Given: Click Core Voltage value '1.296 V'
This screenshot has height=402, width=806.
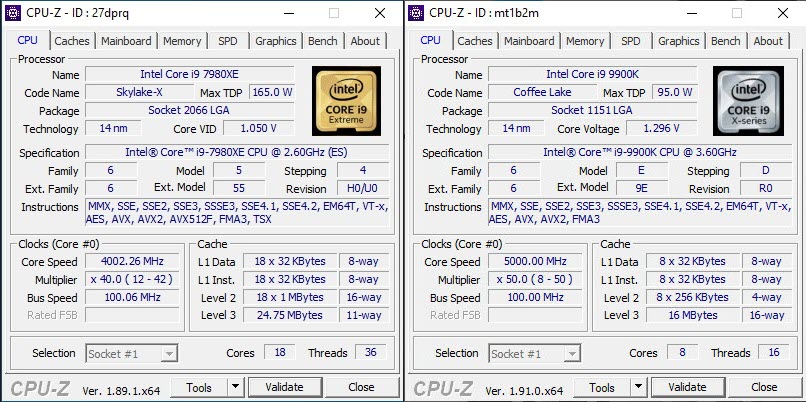Looking at the screenshot, I should [x=662, y=128].
